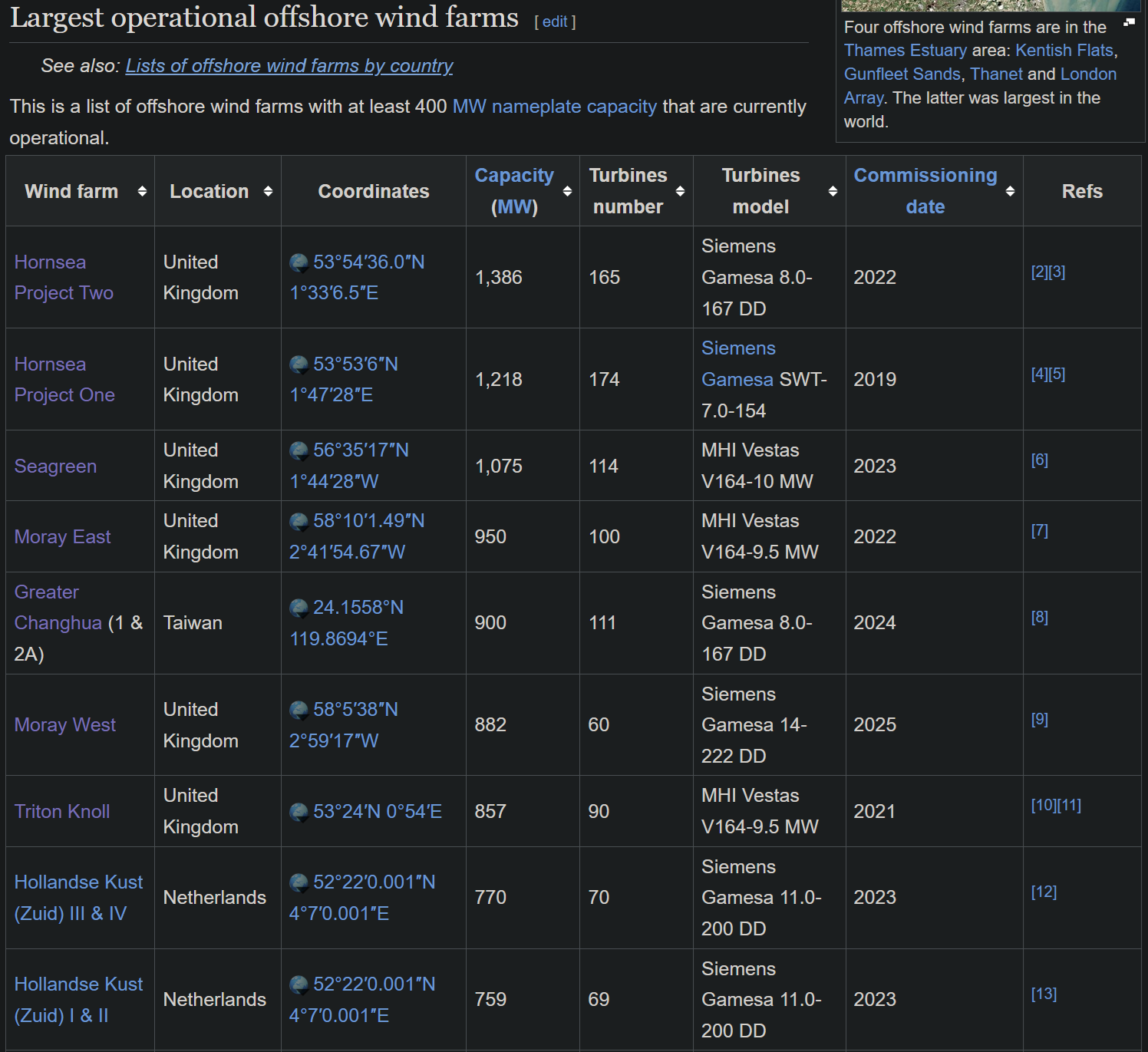Edit the Largest operational offshore wind farms section

[x=555, y=21]
